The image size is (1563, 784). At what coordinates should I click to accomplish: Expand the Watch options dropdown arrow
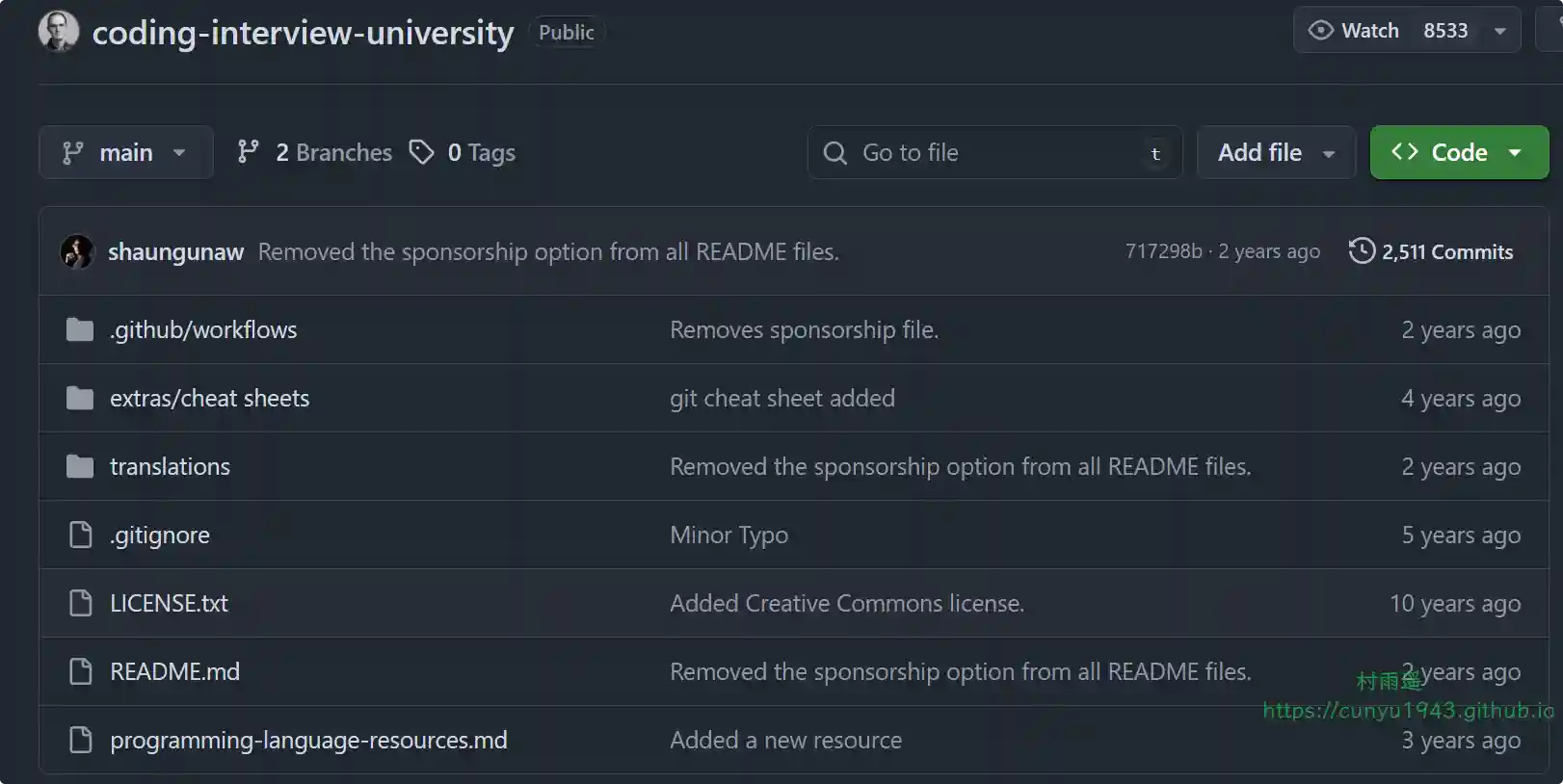(x=1499, y=31)
